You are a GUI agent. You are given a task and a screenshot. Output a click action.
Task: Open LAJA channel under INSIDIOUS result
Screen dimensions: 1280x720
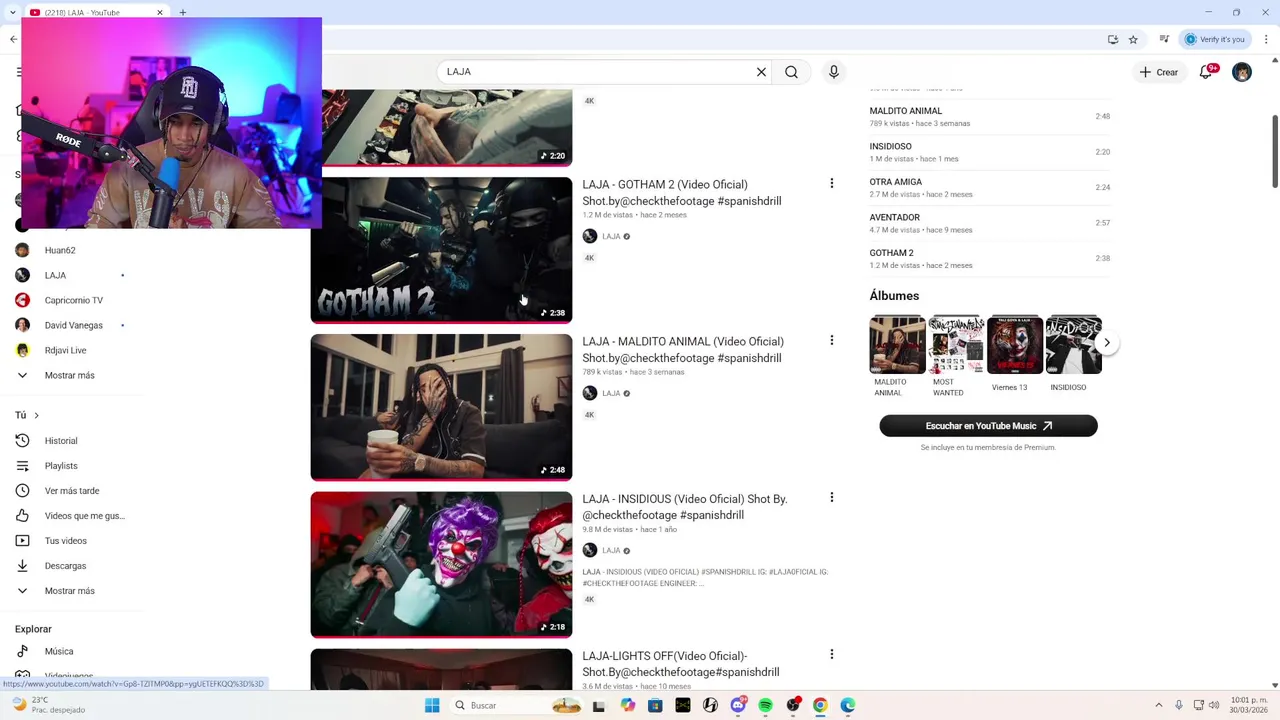tap(611, 550)
